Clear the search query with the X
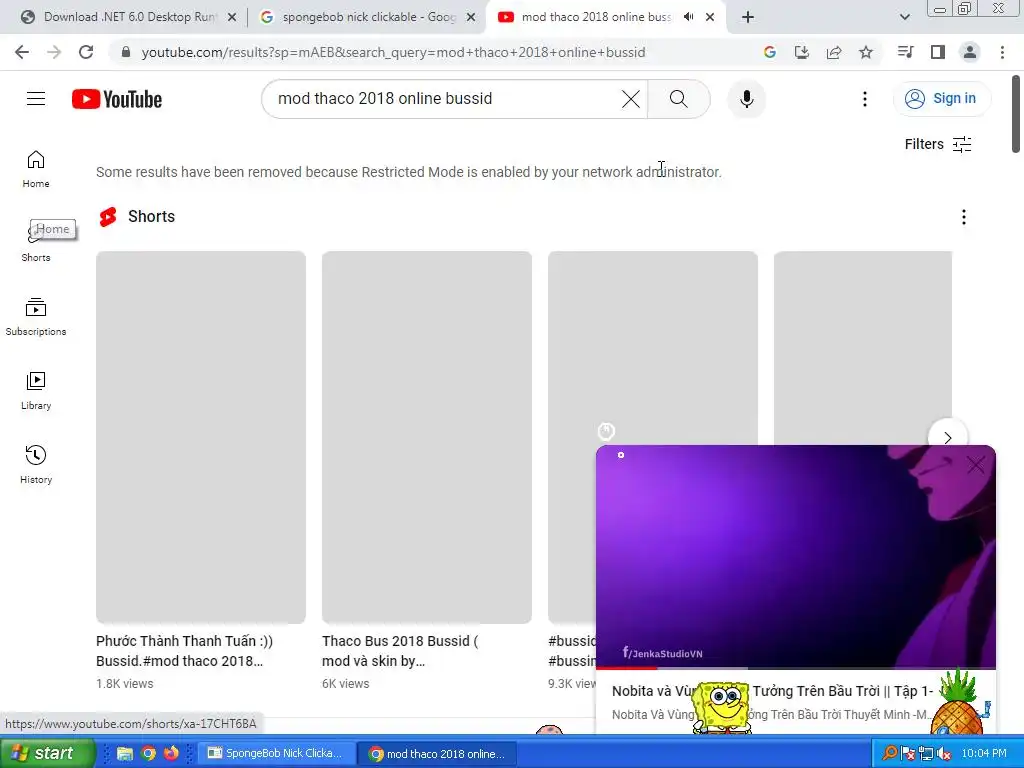Viewport: 1024px width, 768px height. [631, 99]
